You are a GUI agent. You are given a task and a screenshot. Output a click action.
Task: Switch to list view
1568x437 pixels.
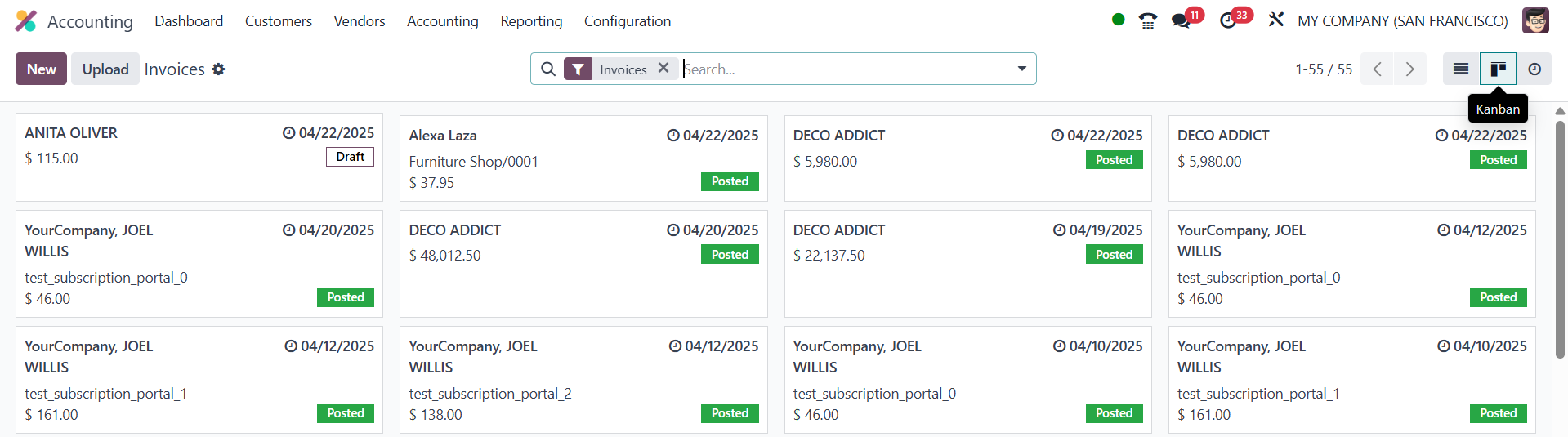point(1461,69)
